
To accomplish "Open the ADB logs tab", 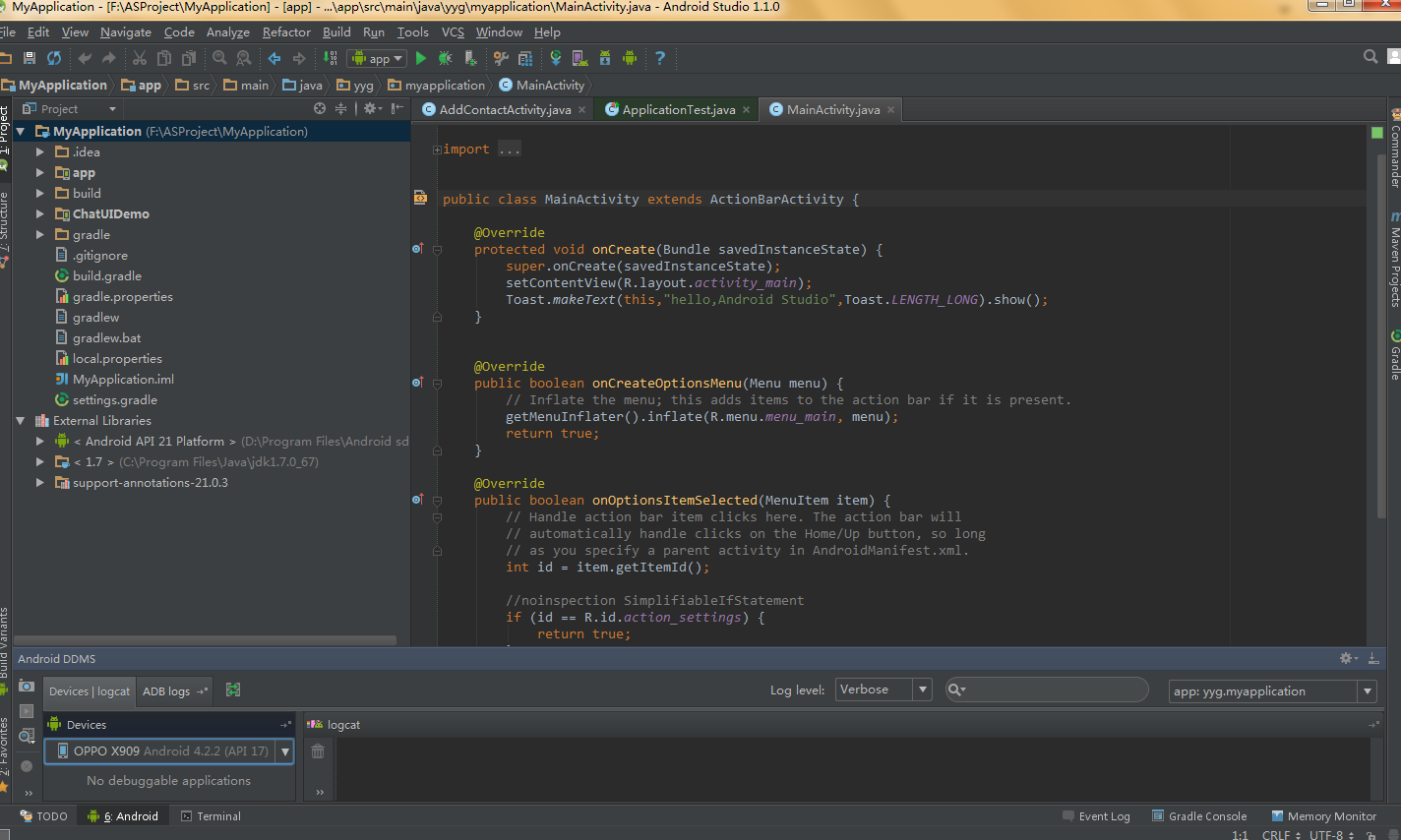I will point(175,691).
